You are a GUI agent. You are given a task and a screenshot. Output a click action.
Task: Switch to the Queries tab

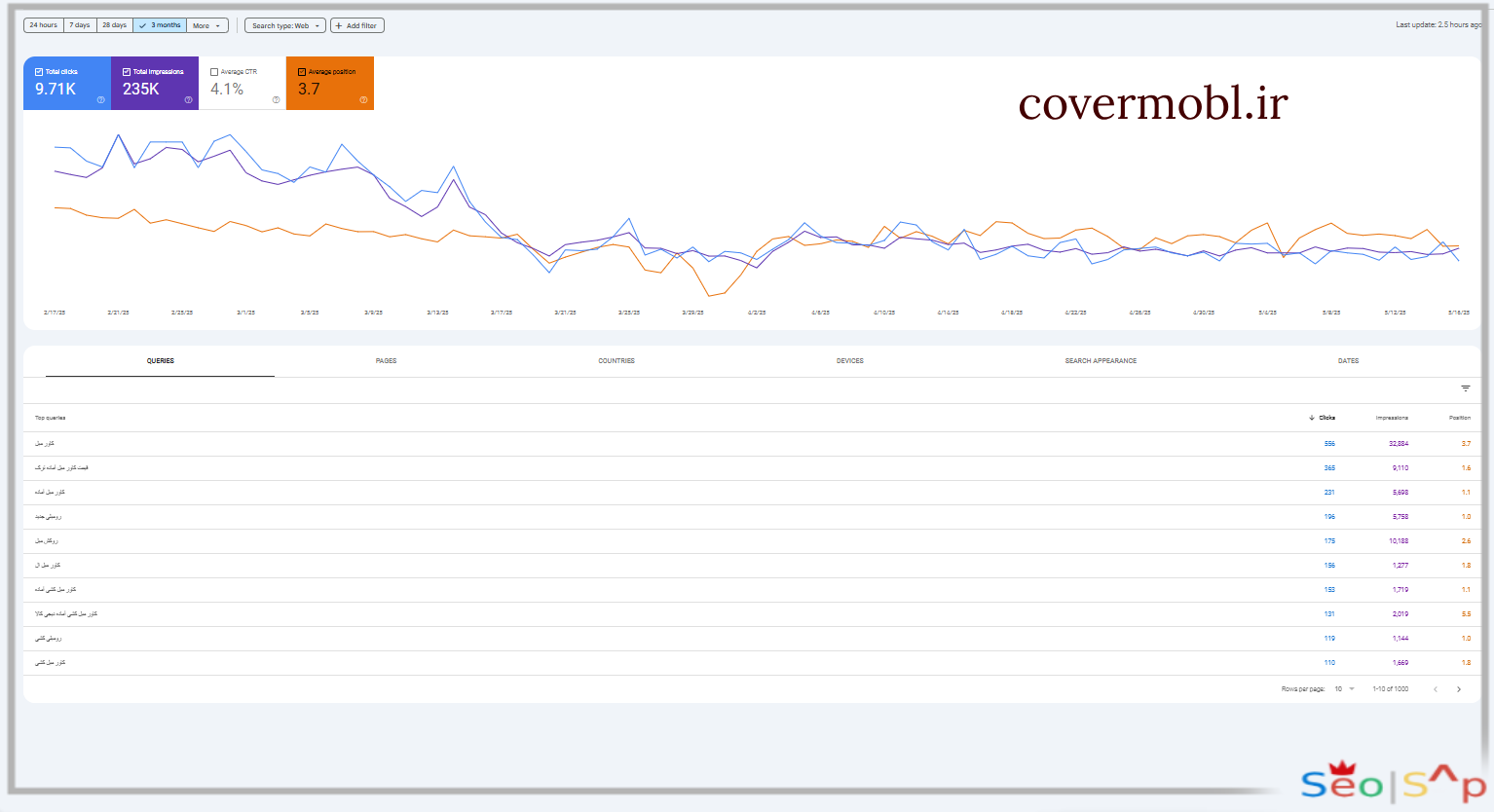[x=161, y=361]
